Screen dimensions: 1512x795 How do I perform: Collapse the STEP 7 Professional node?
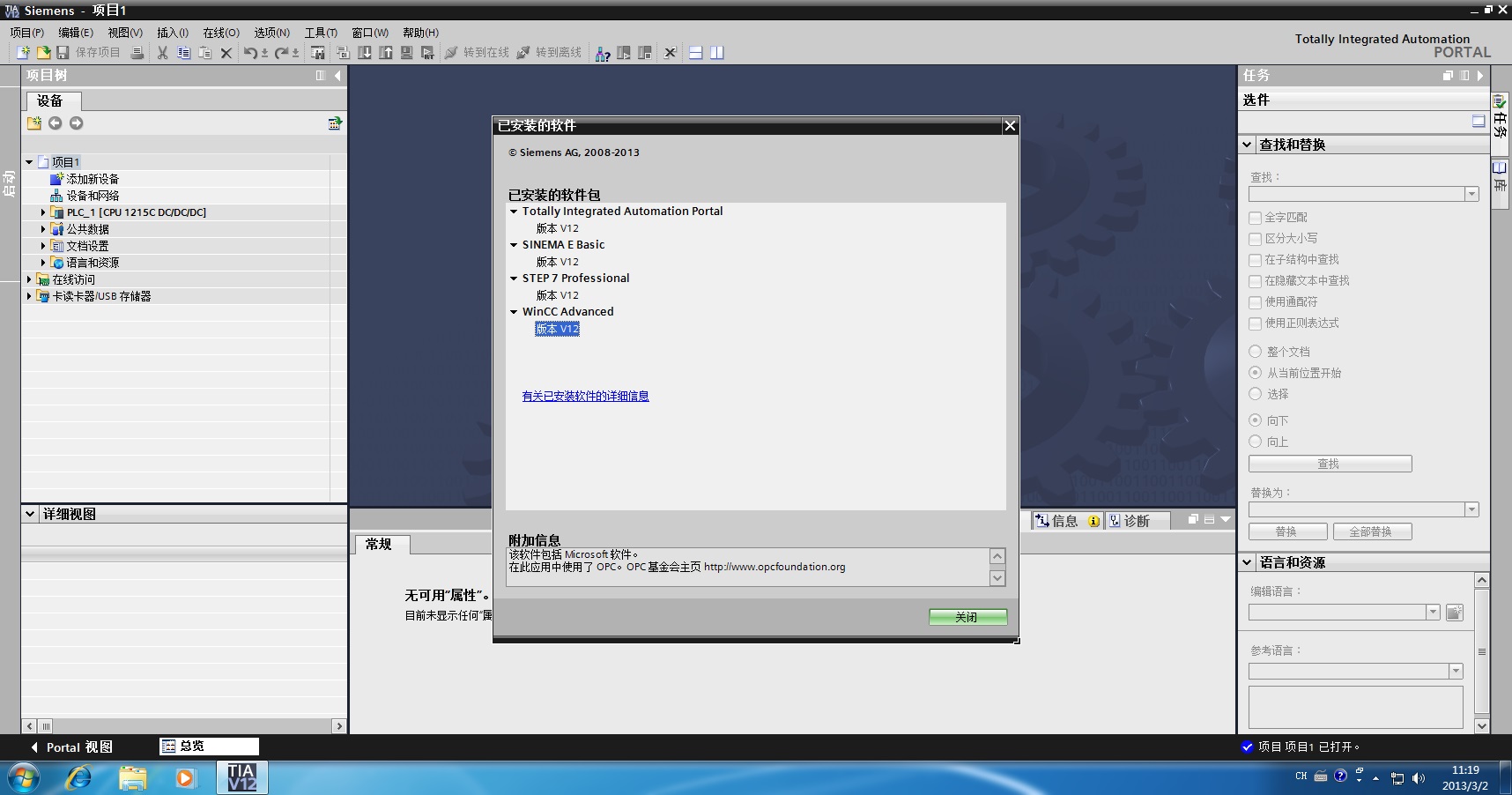click(514, 279)
